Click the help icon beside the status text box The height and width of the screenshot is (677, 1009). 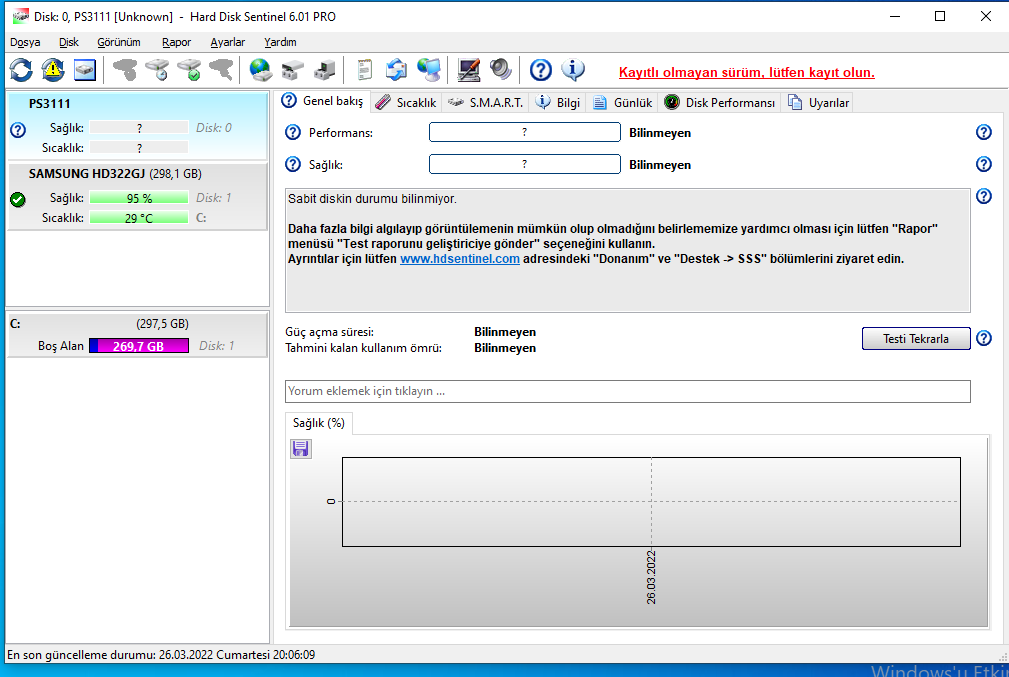(x=983, y=196)
